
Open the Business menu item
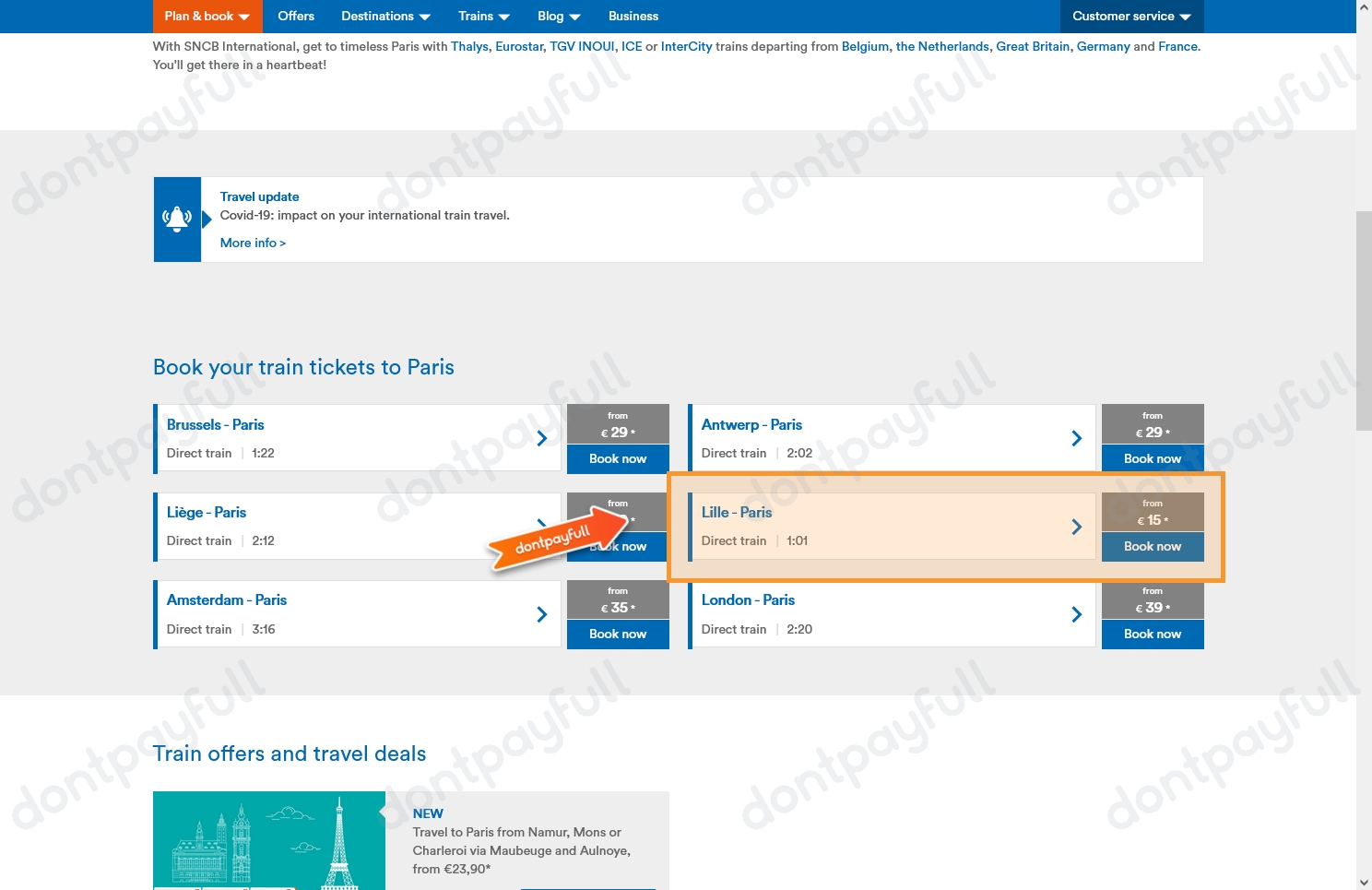click(x=633, y=16)
